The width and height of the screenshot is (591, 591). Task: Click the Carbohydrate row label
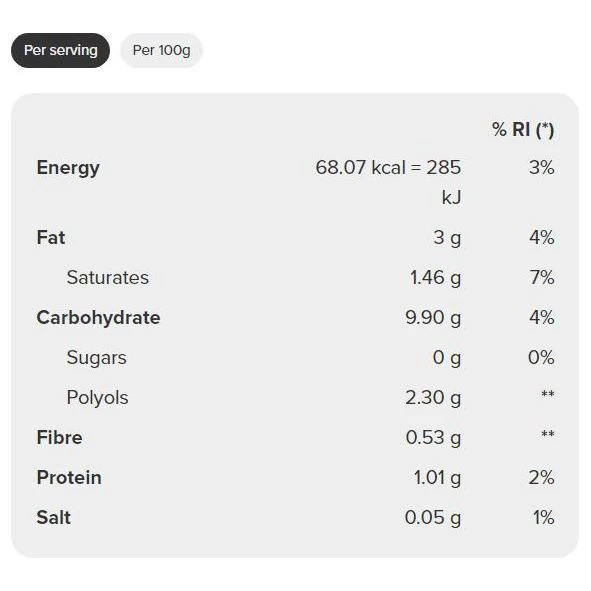pos(98,318)
